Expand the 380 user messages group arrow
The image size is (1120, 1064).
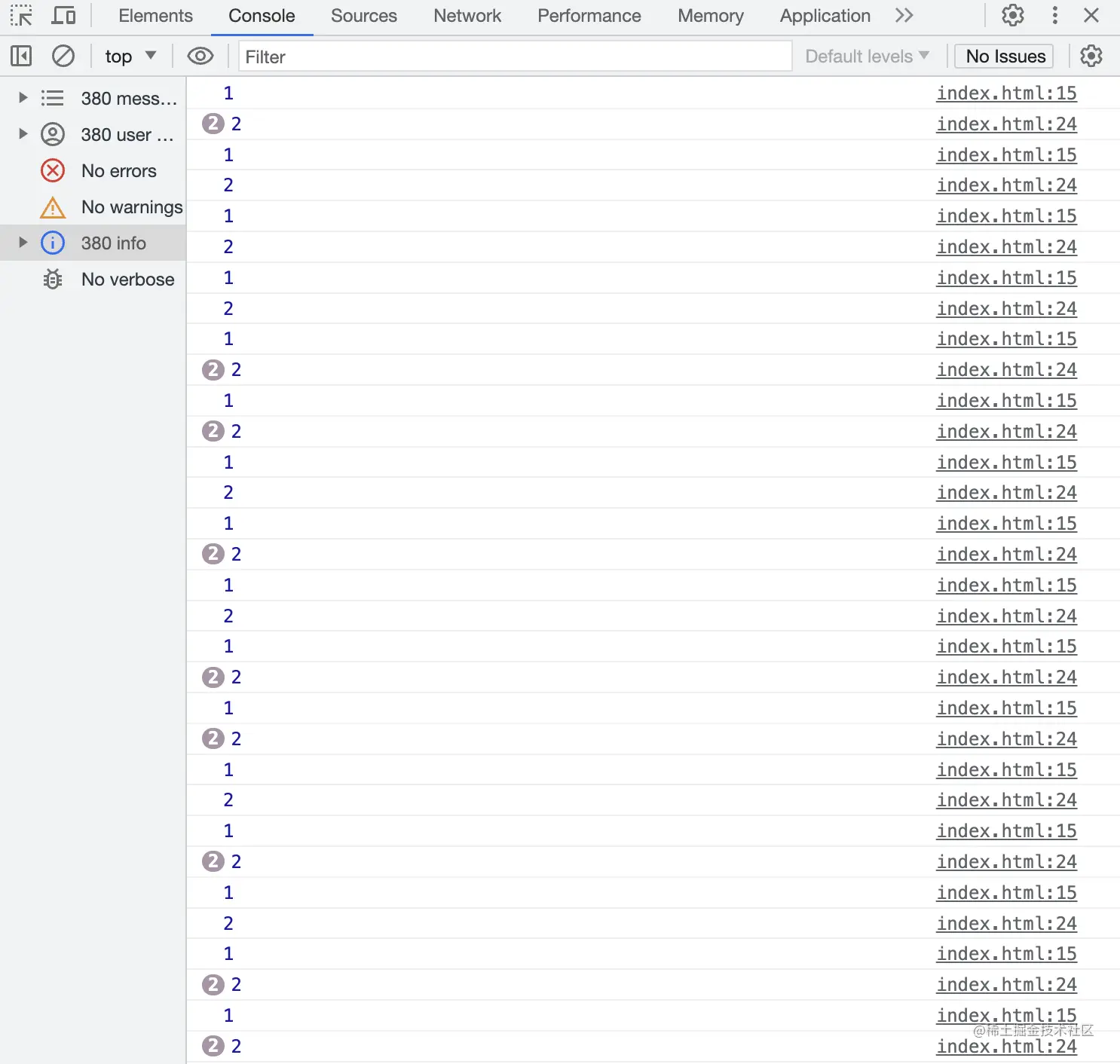pos(23,133)
